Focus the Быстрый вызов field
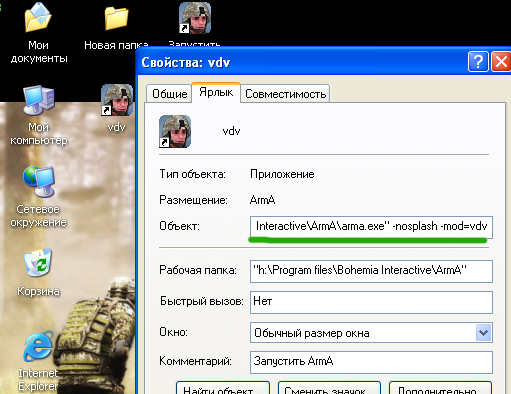This screenshot has height=394, width=511. coord(371,302)
